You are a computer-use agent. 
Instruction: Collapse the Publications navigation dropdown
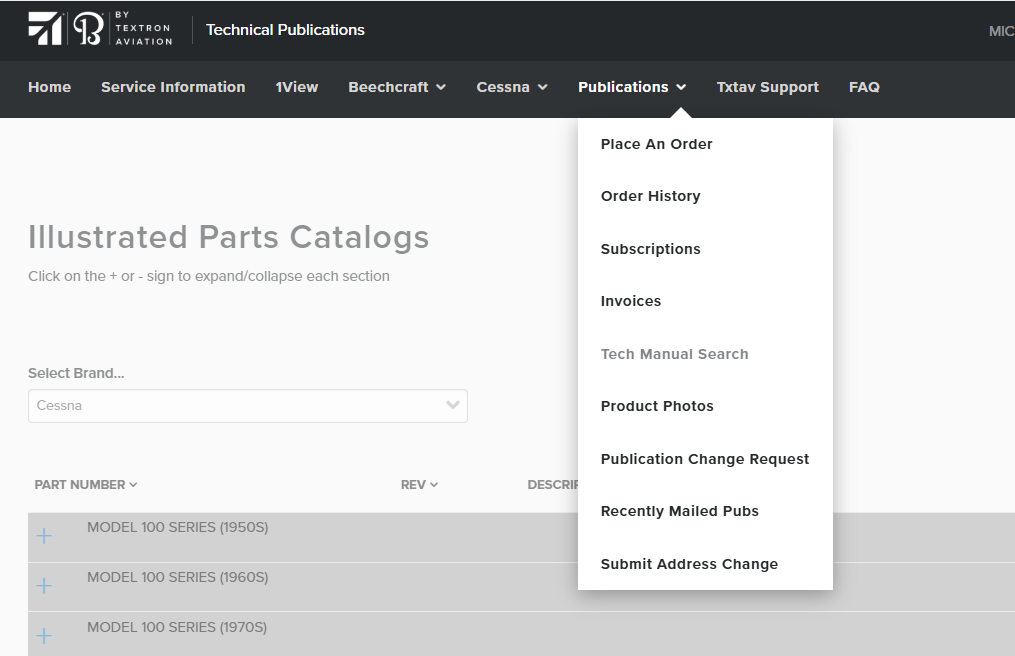point(632,87)
